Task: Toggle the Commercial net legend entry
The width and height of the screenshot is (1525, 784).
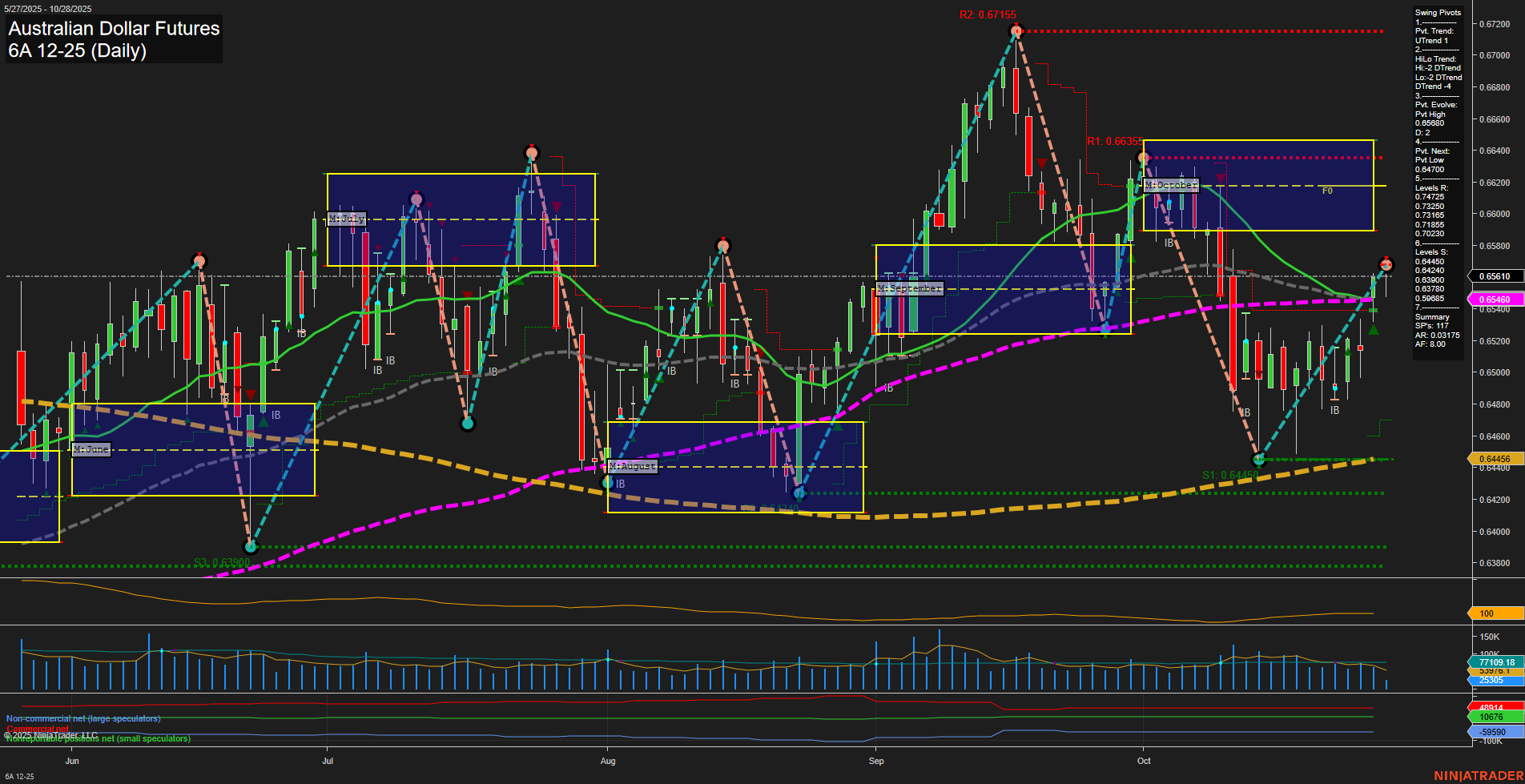Action: 38,729
